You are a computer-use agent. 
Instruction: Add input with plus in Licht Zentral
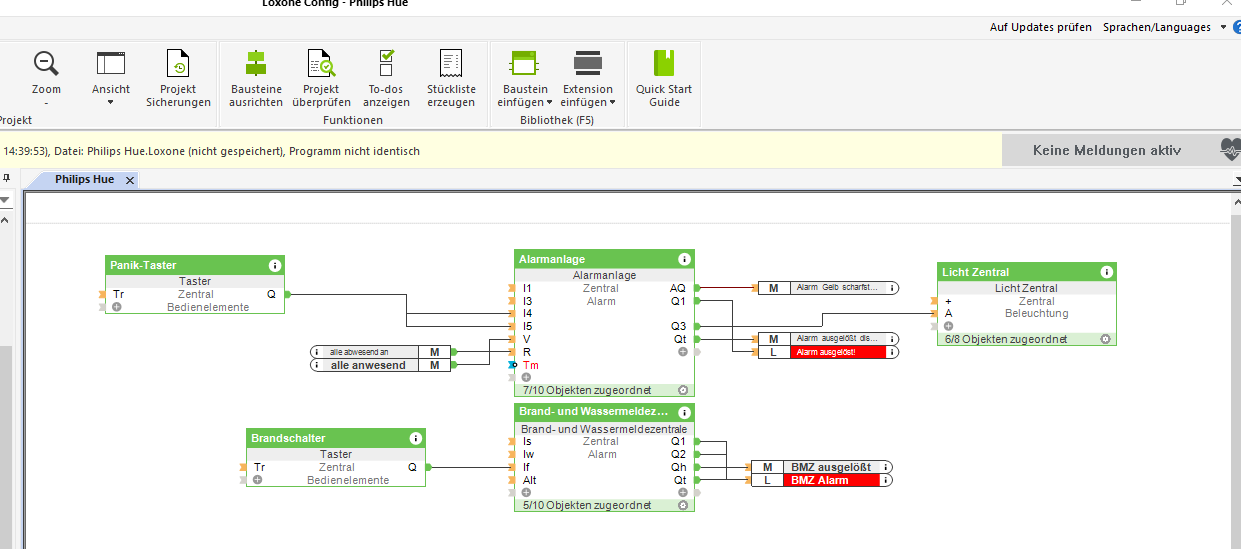(948, 326)
